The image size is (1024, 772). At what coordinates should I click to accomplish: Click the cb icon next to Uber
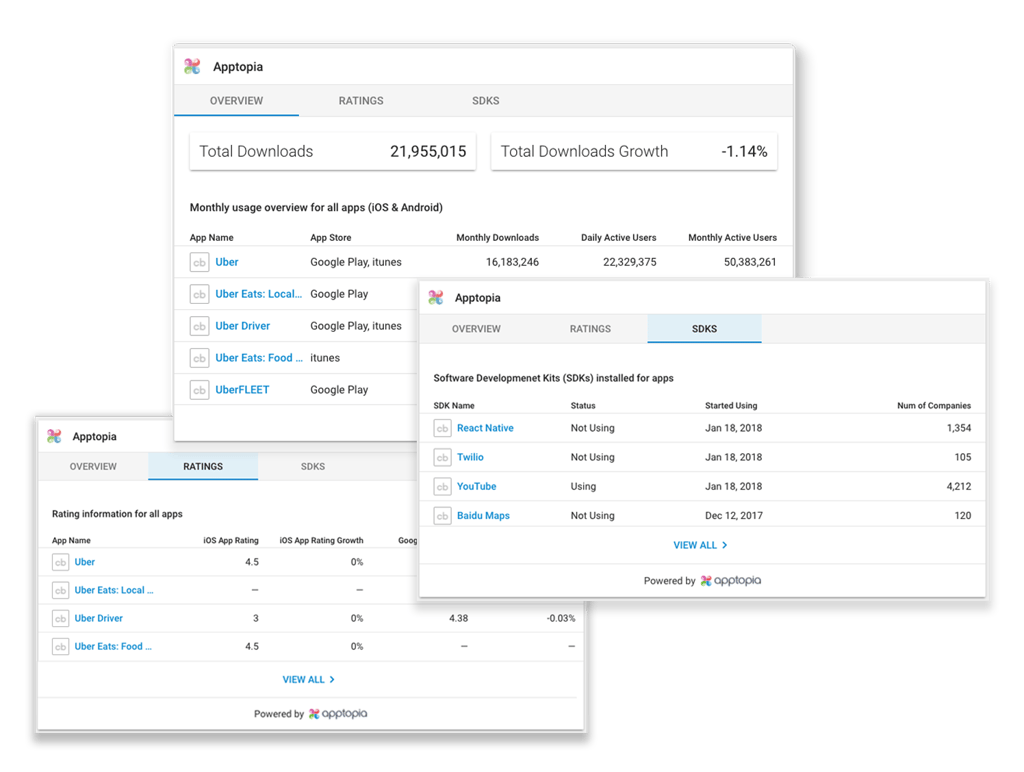[x=199, y=261]
